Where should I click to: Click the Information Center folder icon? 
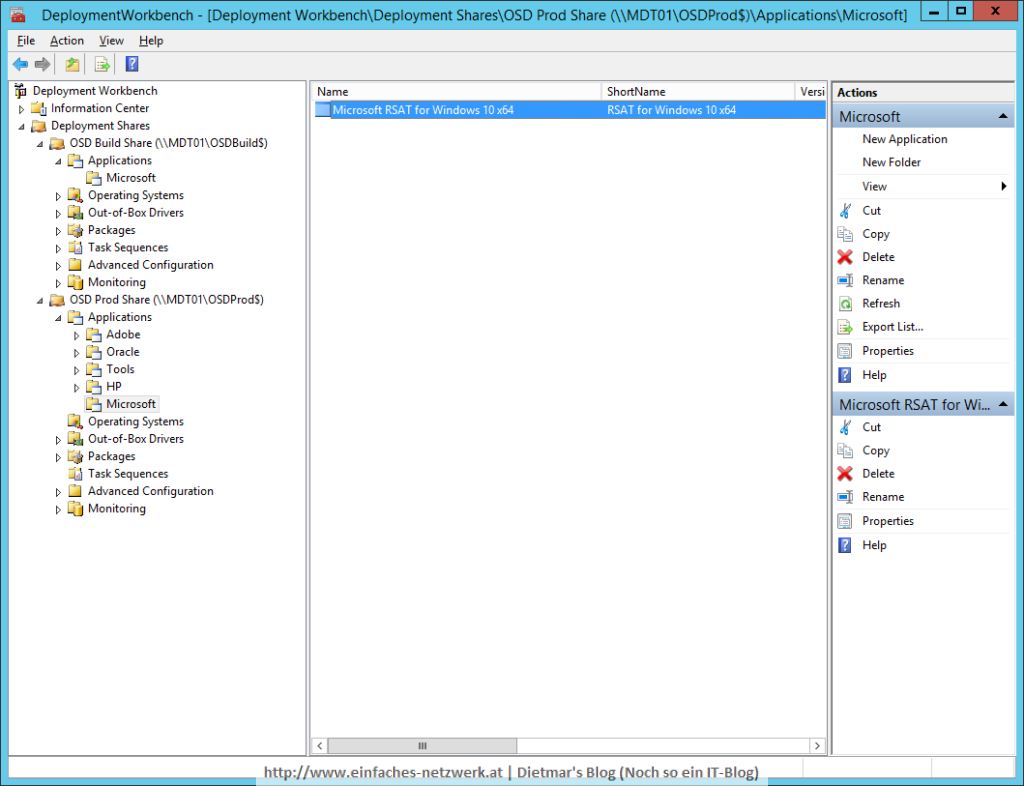39,108
